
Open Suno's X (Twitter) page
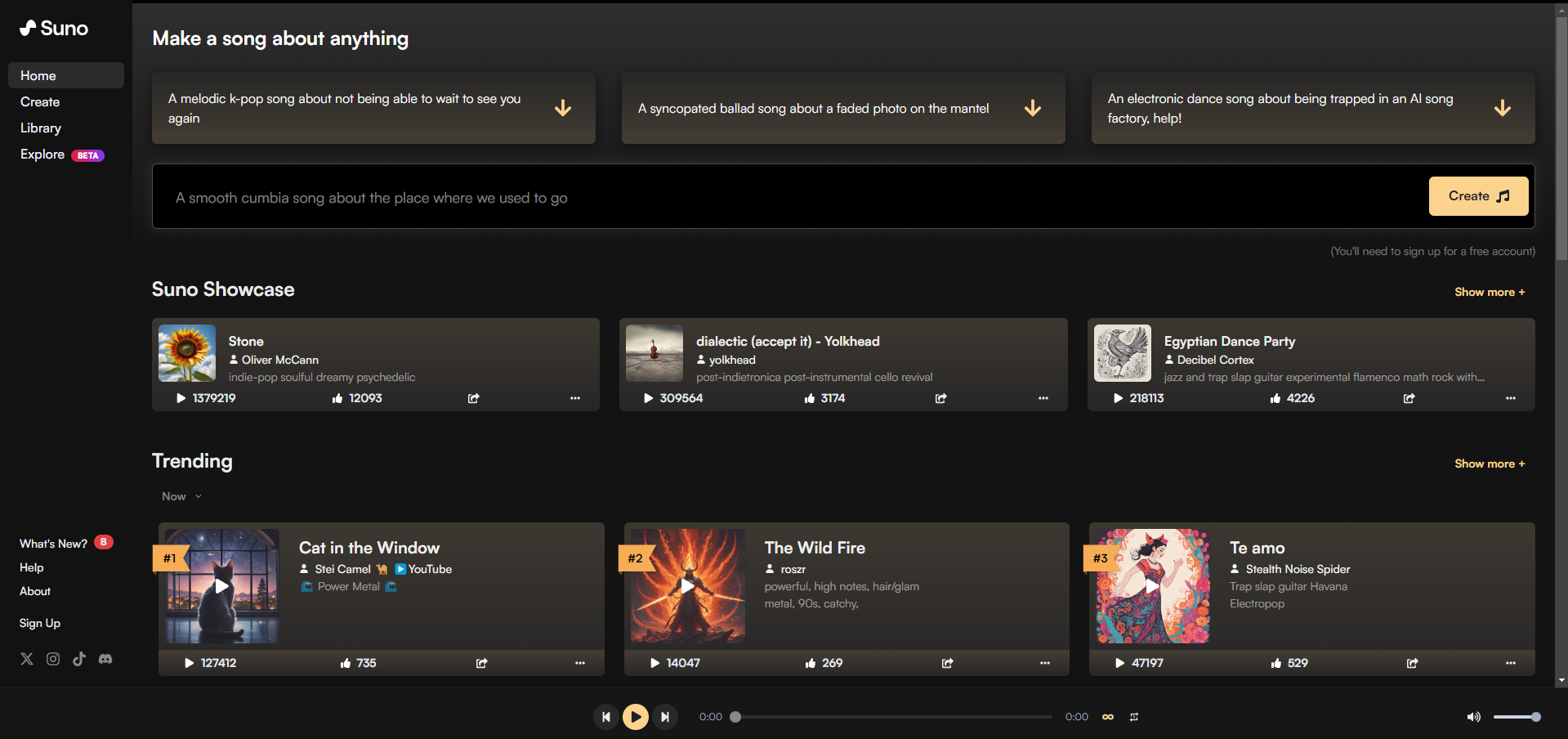coord(27,659)
